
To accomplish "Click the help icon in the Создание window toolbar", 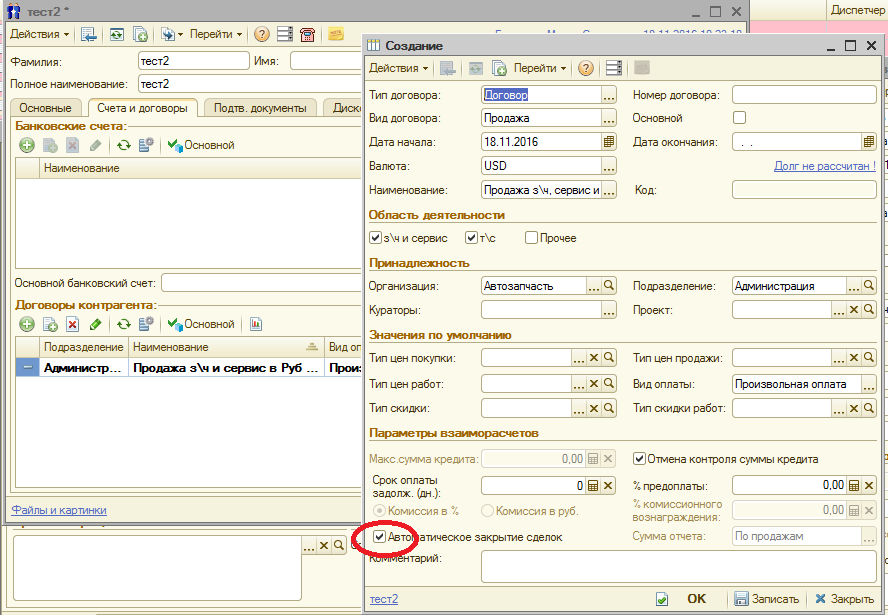I will (586, 69).
